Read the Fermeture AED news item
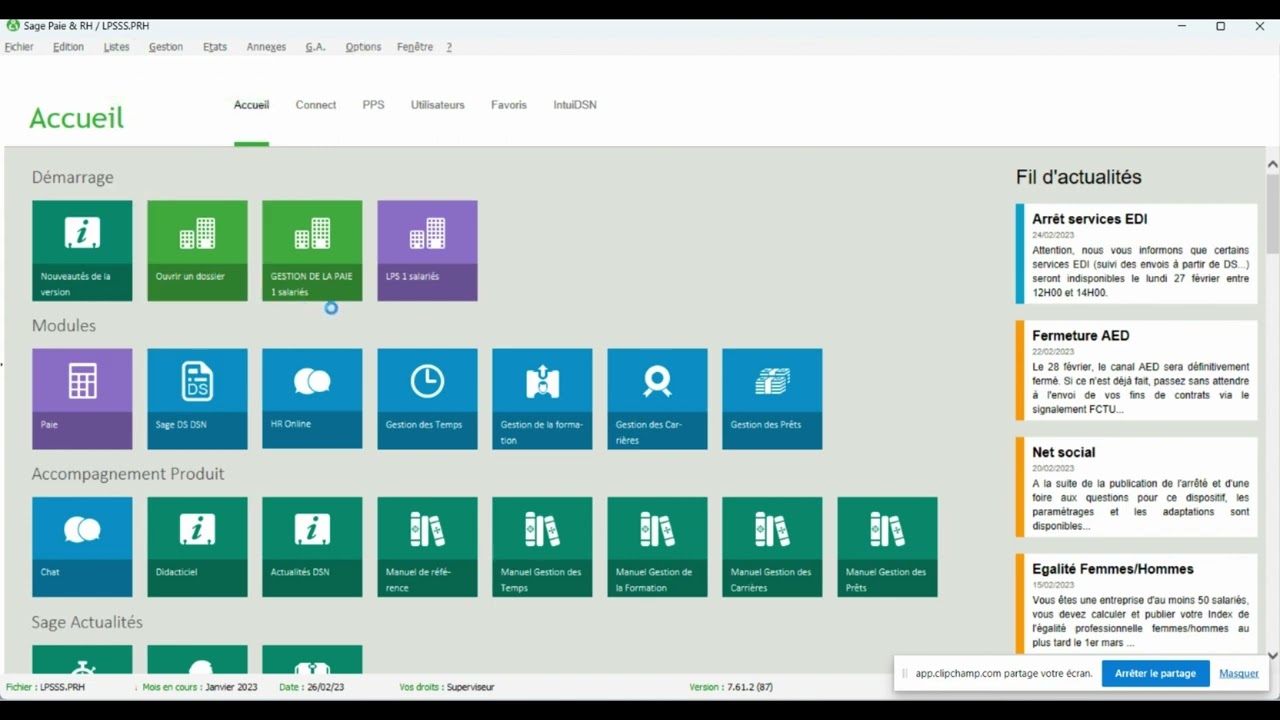 1136,370
